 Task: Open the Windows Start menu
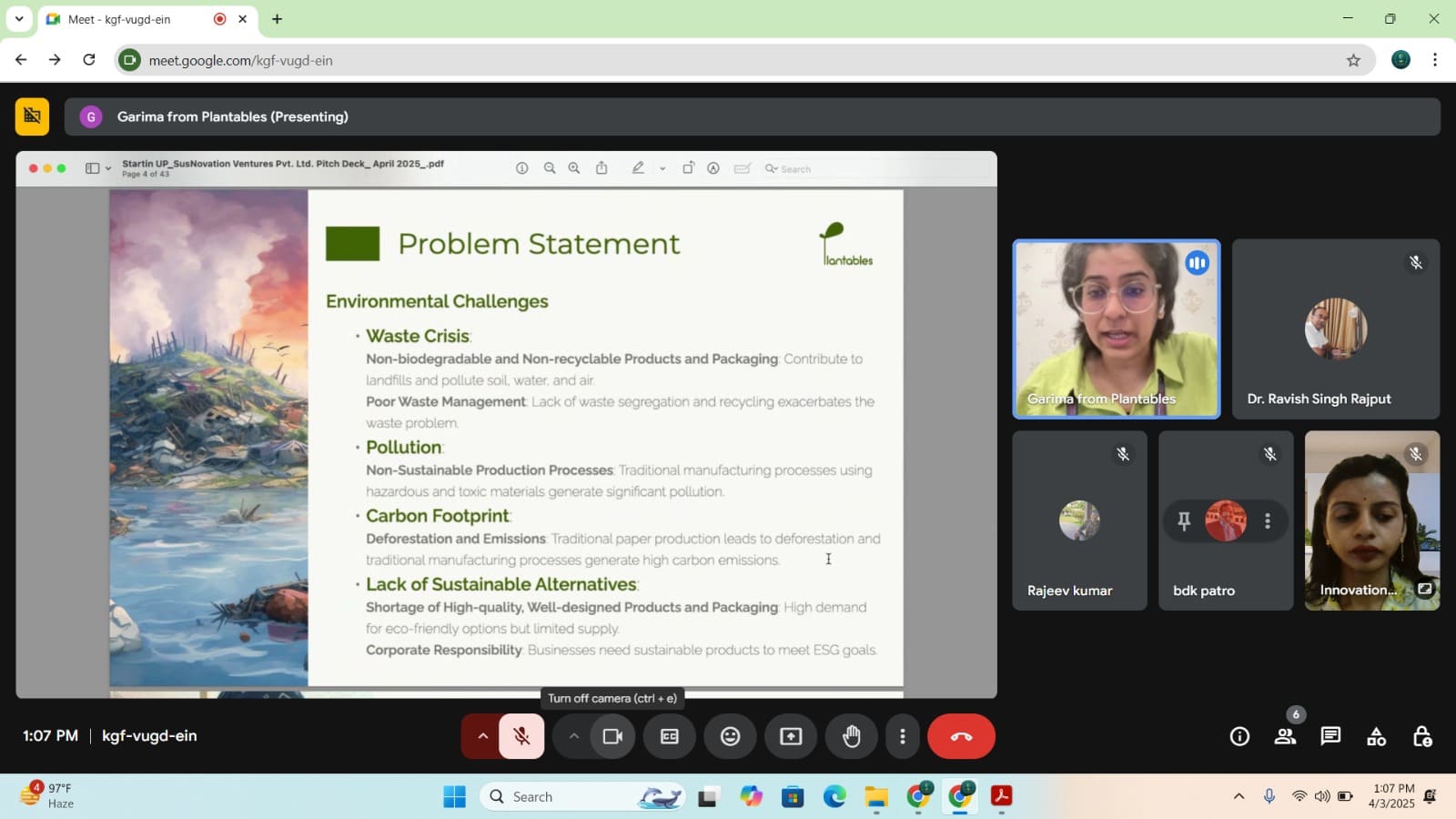[x=454, y=797]
